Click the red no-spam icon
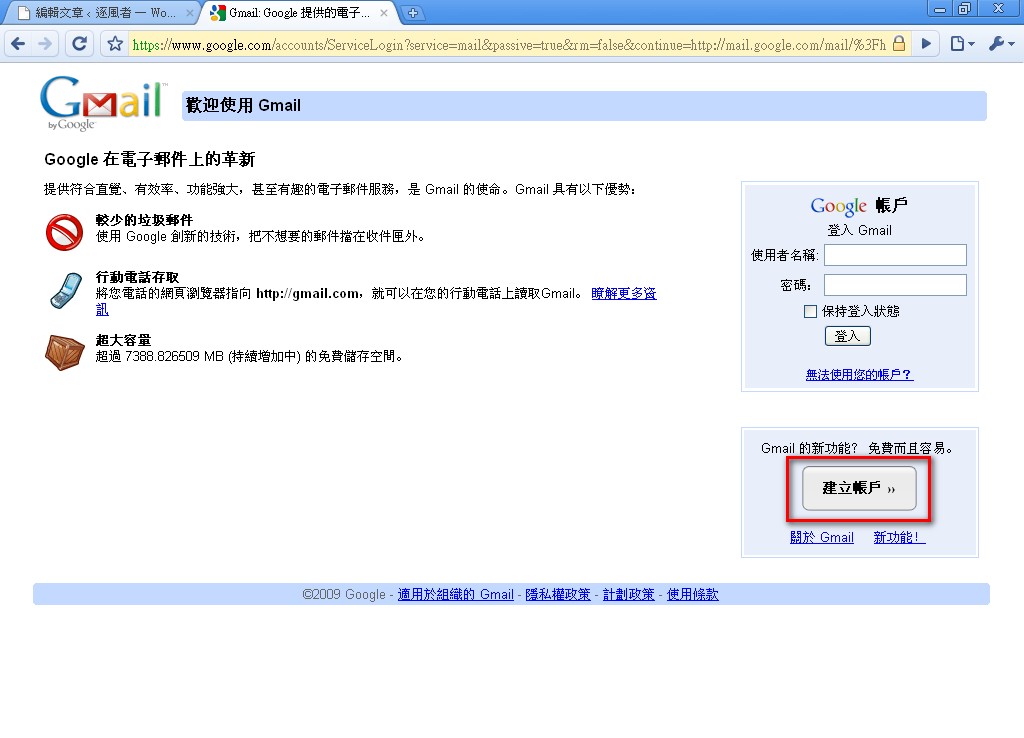Screen dimensions: 1024x738 [x=64, y=232]
